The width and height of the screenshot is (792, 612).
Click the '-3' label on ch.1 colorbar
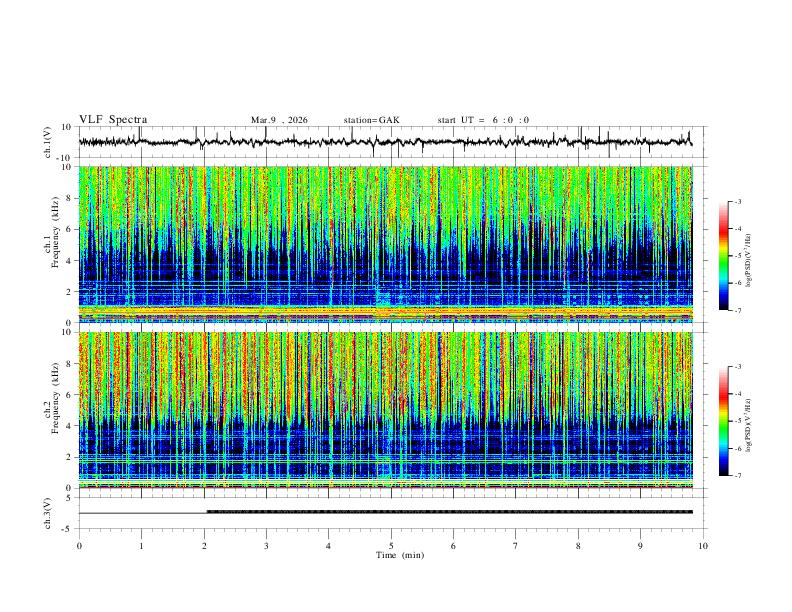737,201
